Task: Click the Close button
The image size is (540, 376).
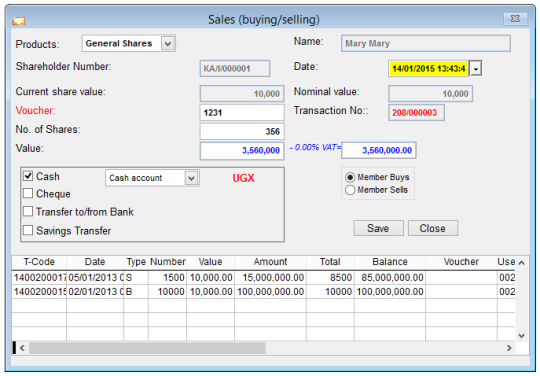Action: (x=433, y=228)
